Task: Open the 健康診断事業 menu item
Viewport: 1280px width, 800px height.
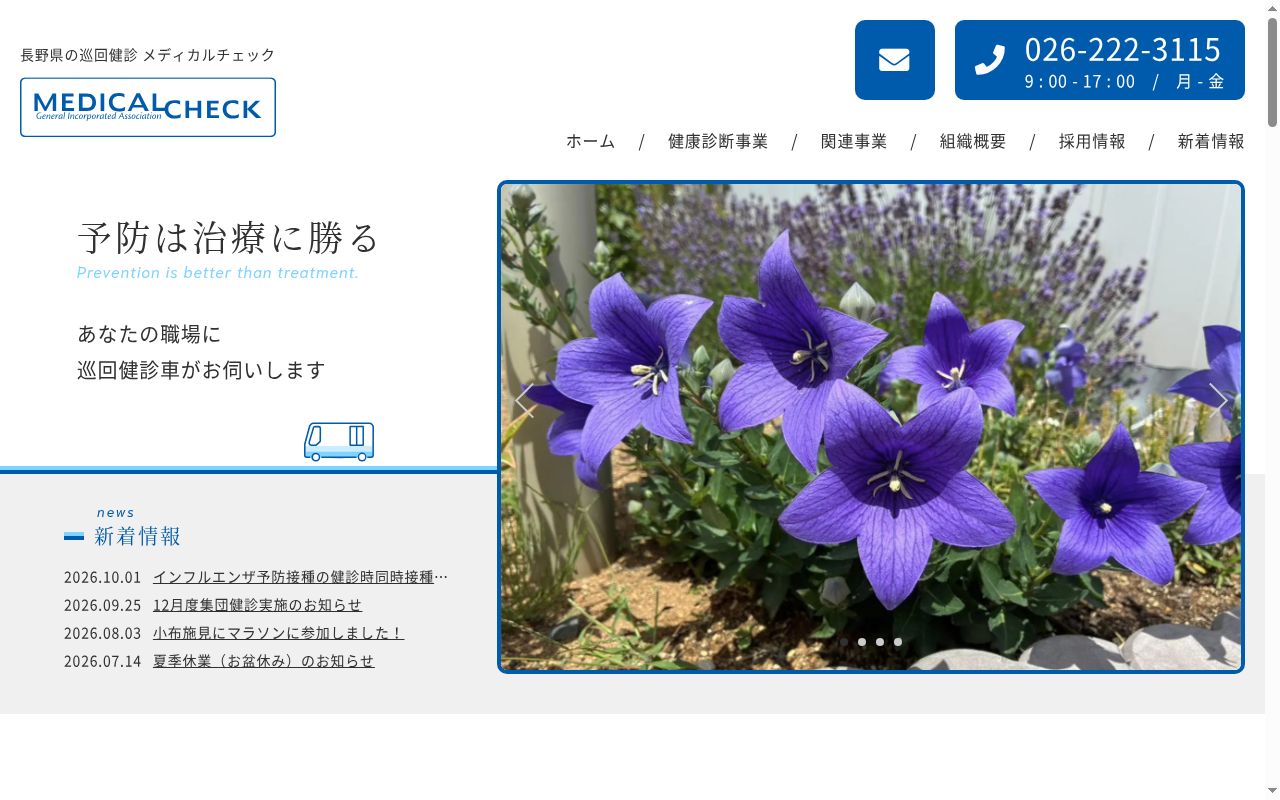Action: [x=718, y=141]
